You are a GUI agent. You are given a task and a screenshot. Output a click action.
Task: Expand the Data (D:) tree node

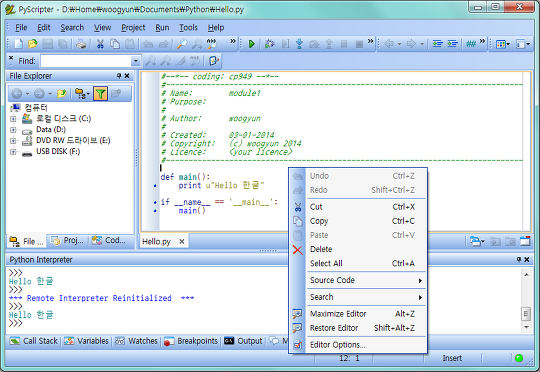pos(13,130)
